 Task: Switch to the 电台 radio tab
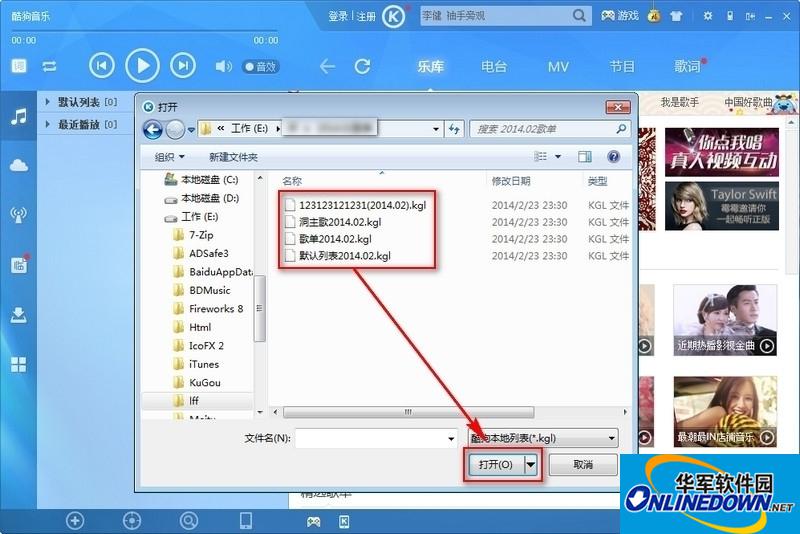tap(494, 67)
